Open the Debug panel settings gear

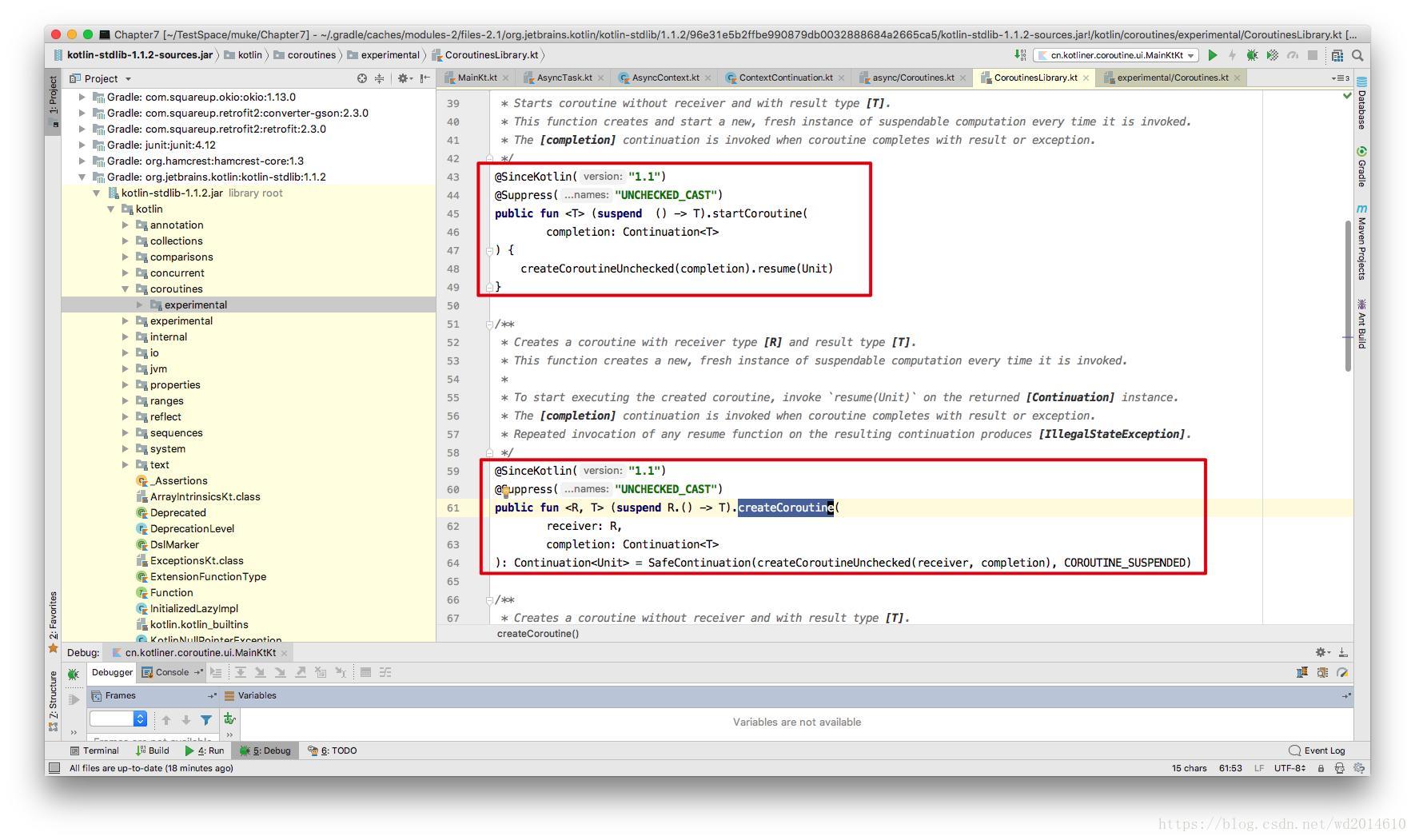1323,652
